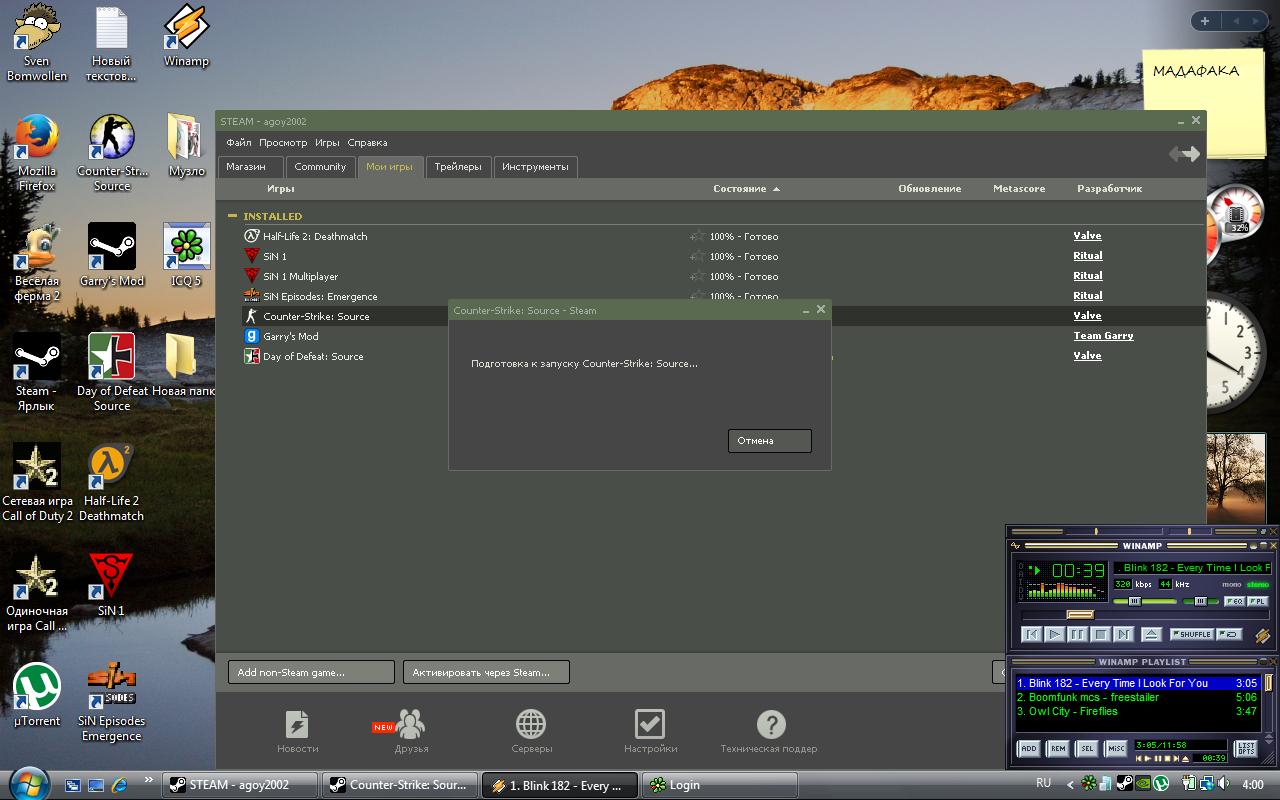Toggle Winamp Shuffle mode
The image size is (1280, 800).
tap(1191, 634)
